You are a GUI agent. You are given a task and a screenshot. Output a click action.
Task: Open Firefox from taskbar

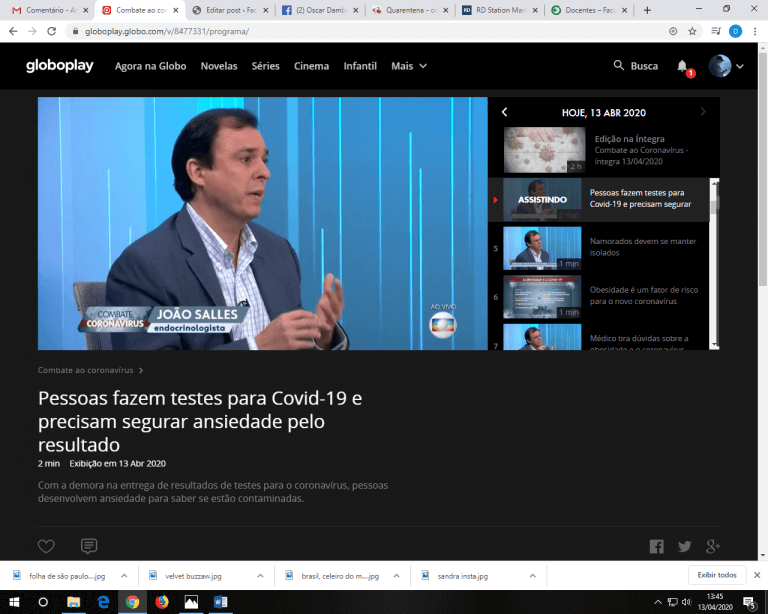click(x=162, y=602)
